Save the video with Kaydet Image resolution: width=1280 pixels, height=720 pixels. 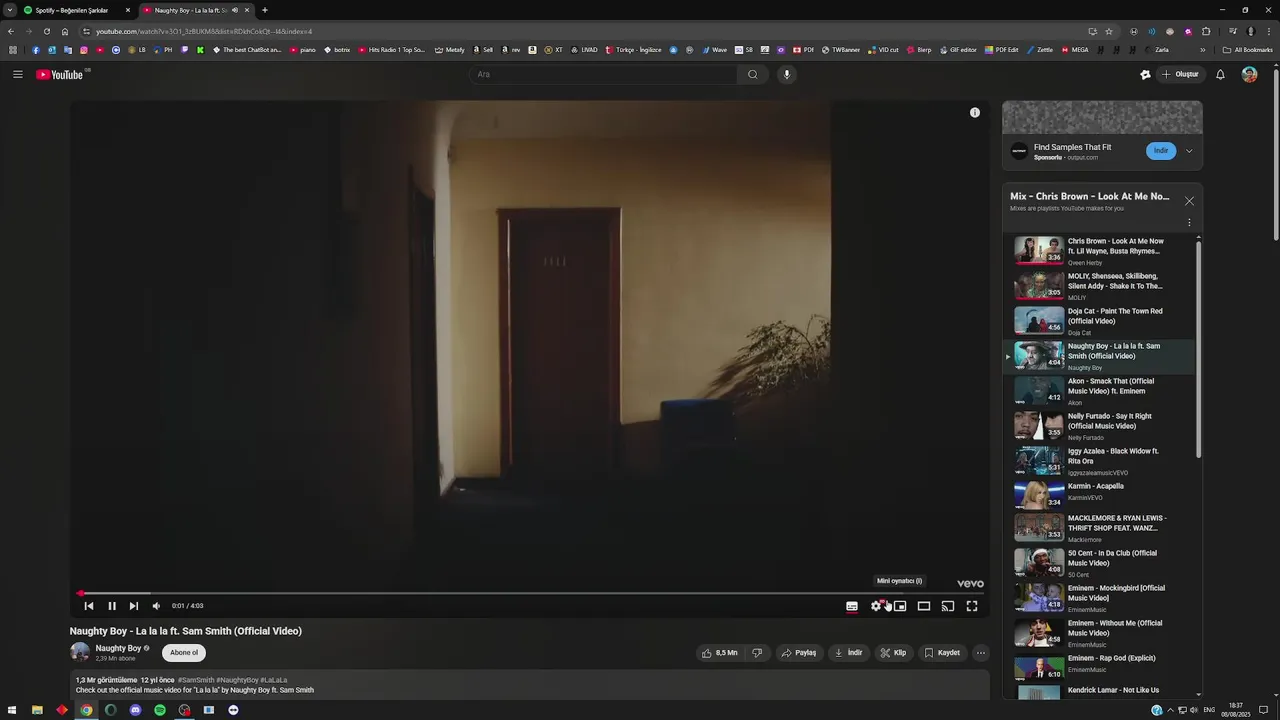942,653
